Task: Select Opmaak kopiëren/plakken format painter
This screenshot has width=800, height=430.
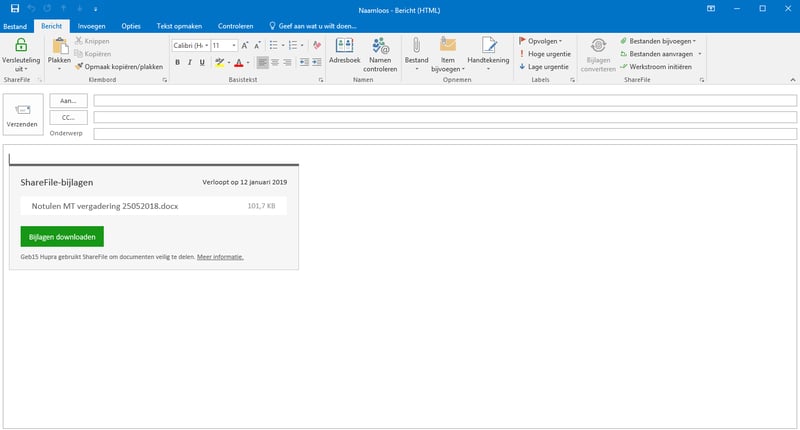Action: click(119, 67)
